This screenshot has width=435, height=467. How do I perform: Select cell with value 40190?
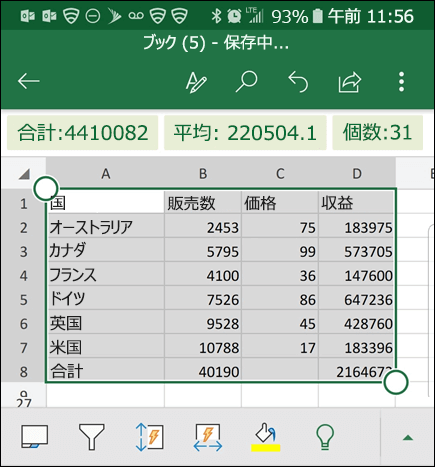203,370
